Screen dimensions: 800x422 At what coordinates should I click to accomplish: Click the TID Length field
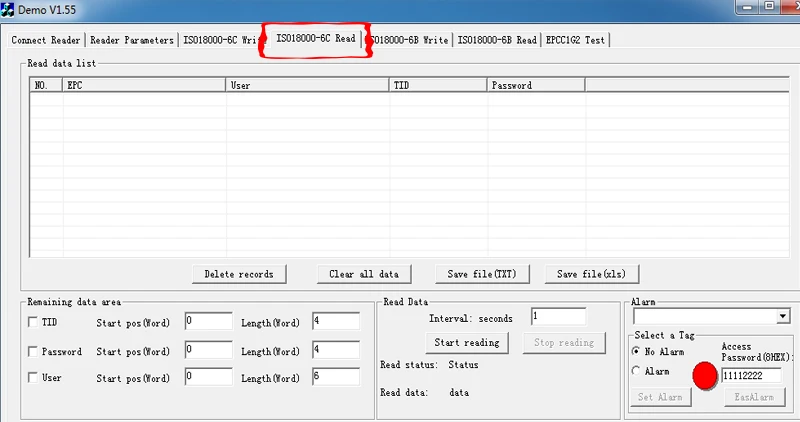point(336,321)
